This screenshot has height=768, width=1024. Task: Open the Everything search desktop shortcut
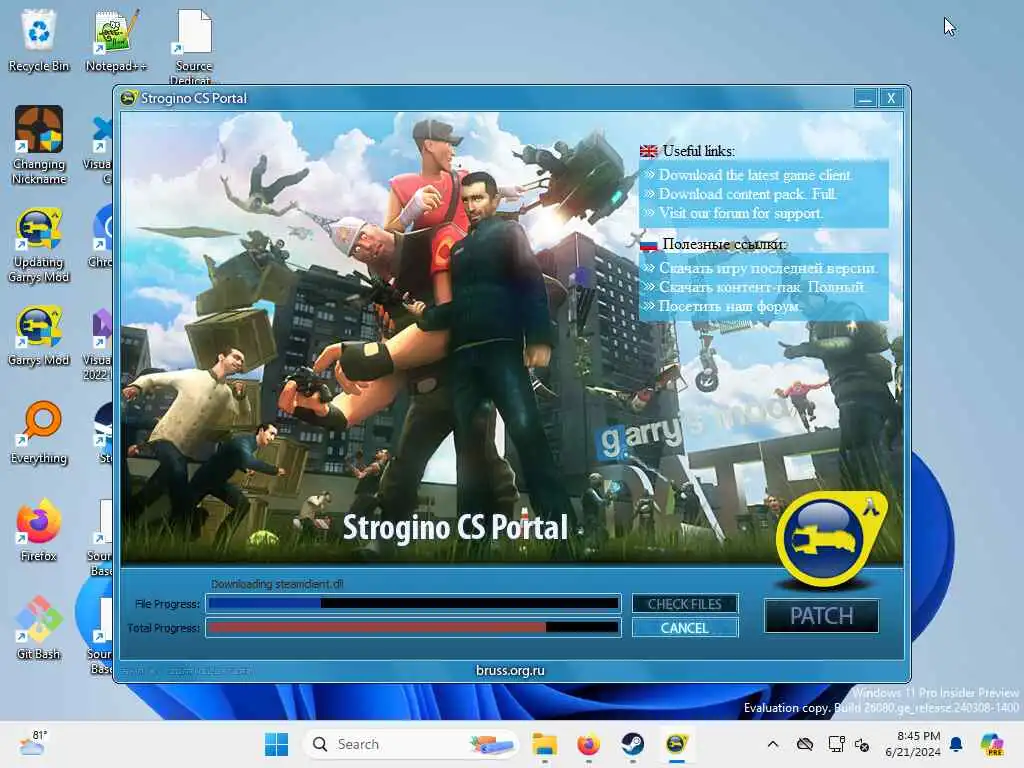pos(39,432)
